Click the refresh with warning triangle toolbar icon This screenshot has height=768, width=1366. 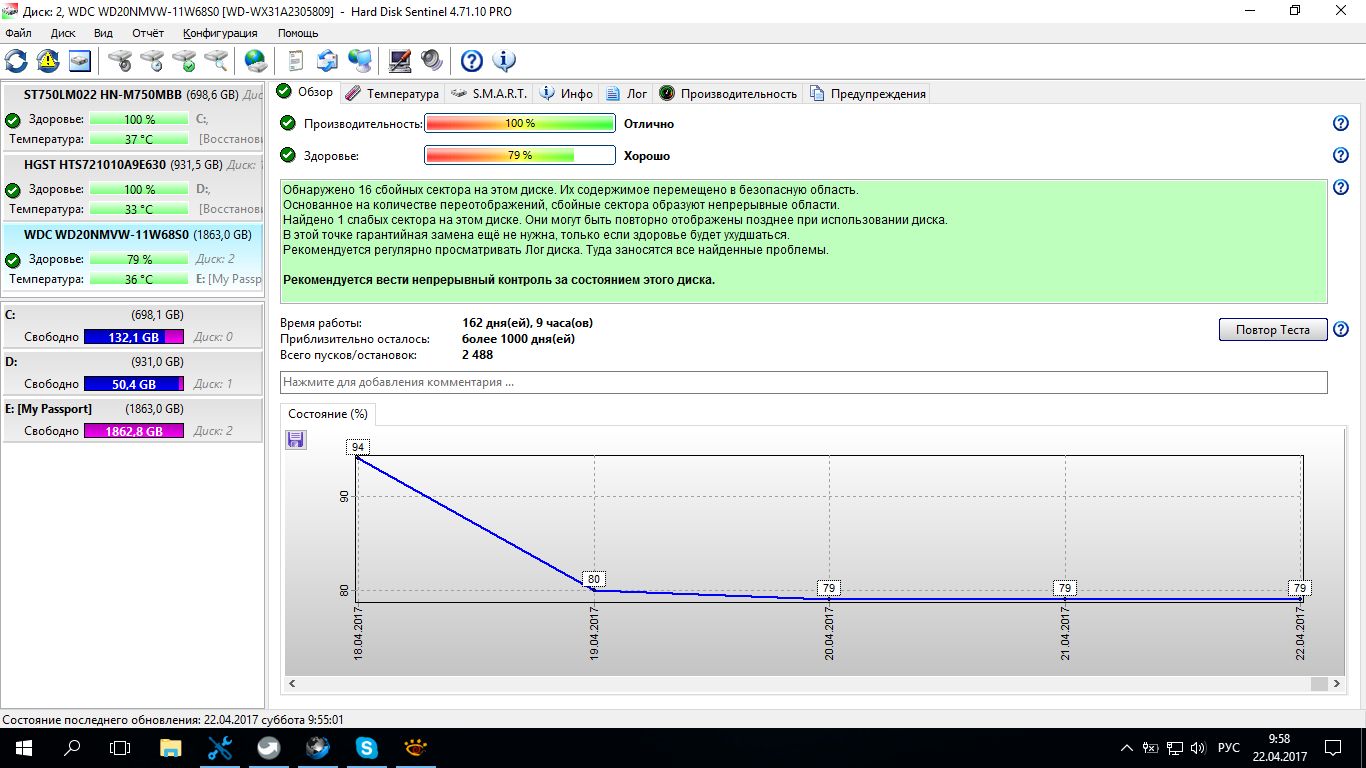(48, 61)
